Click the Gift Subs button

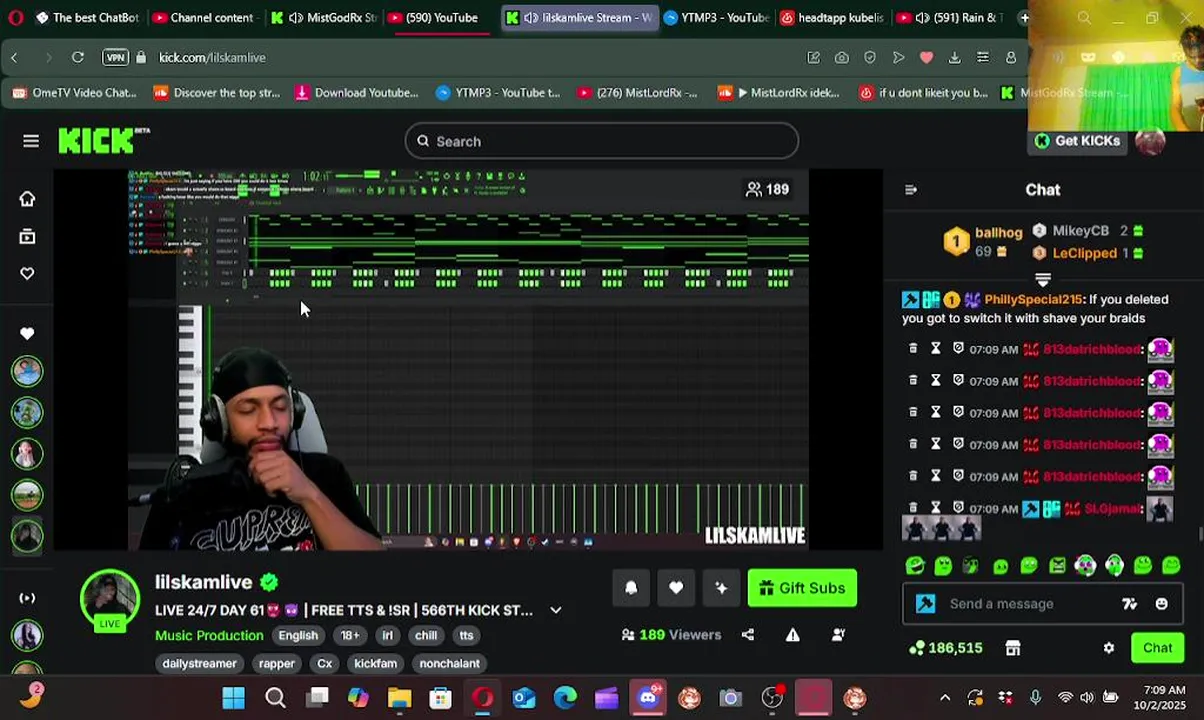802,588
